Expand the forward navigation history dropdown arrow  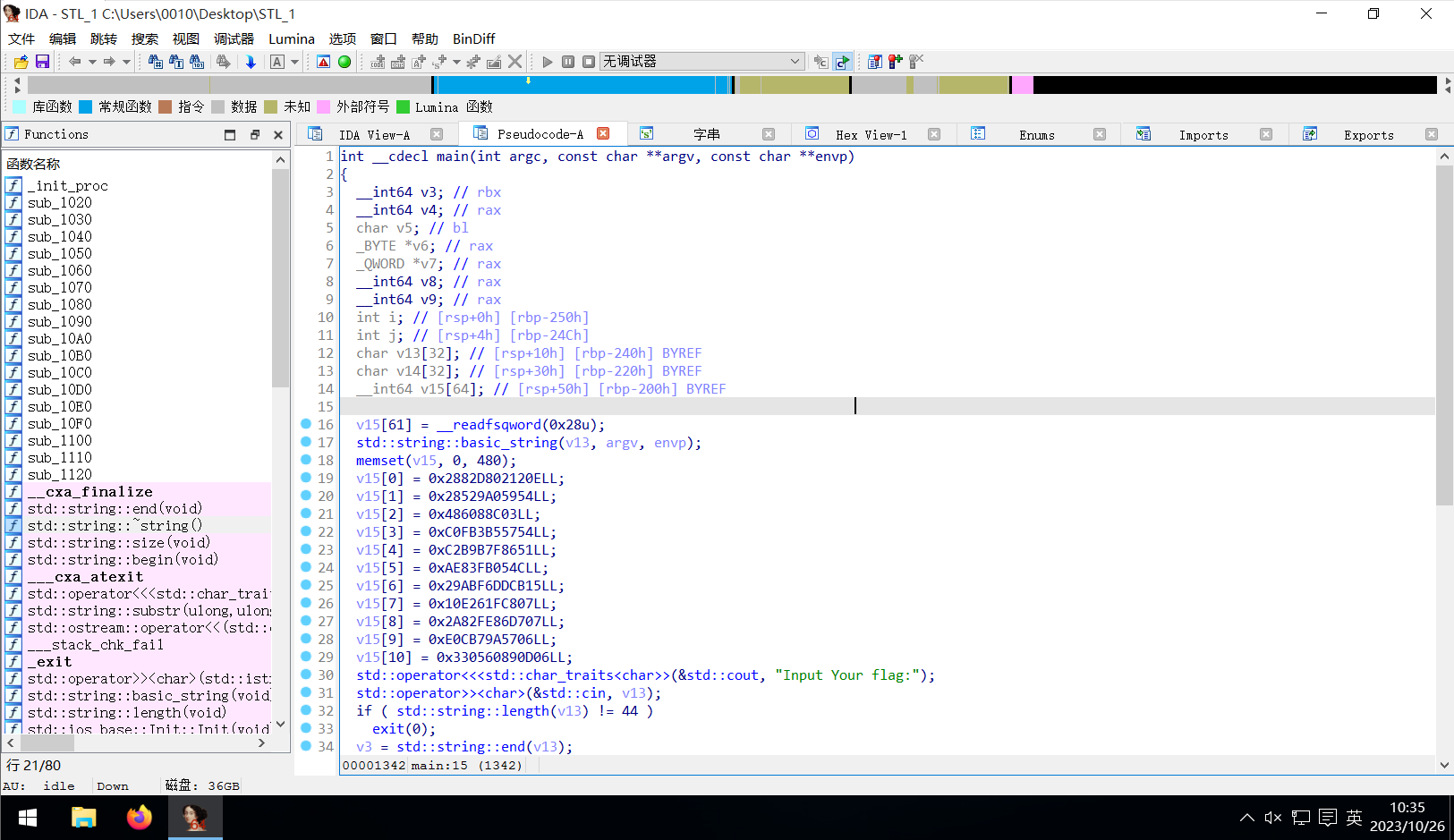tap(126, 62)
